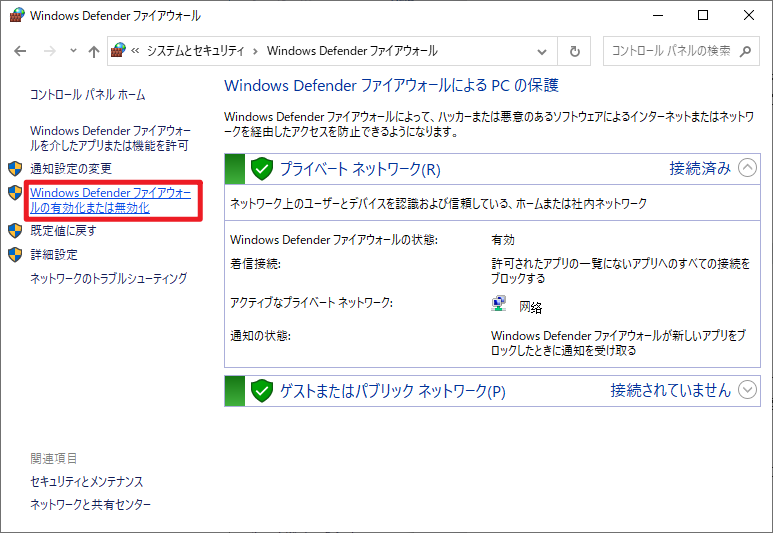Click 接続済み status text

pos(700,169)
